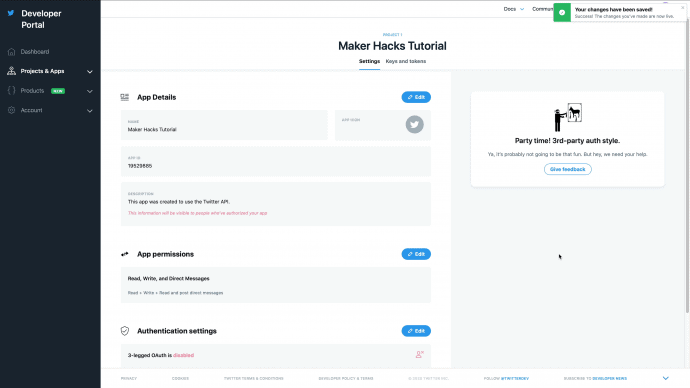Switch to the Settings tab

(x=369, y=62)
